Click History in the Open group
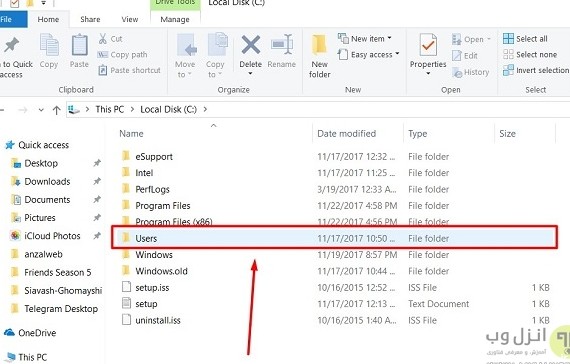This screenshot has width=570, height=364. (x=470, y=72)
